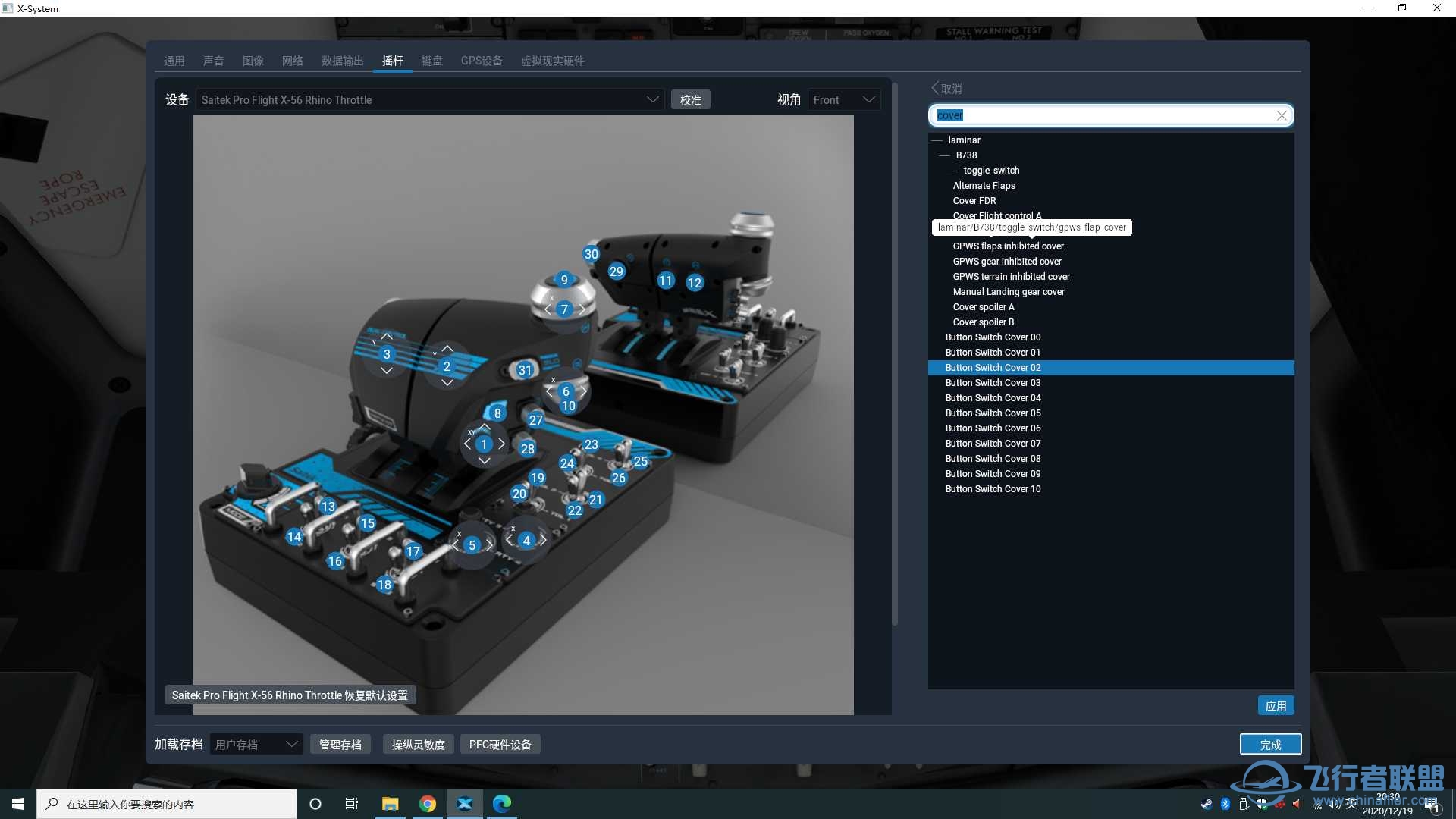Click 加载存档 load profile dropdown
Screen dimensions: 1456x819
pyautogui.click(x=256, y=744)
